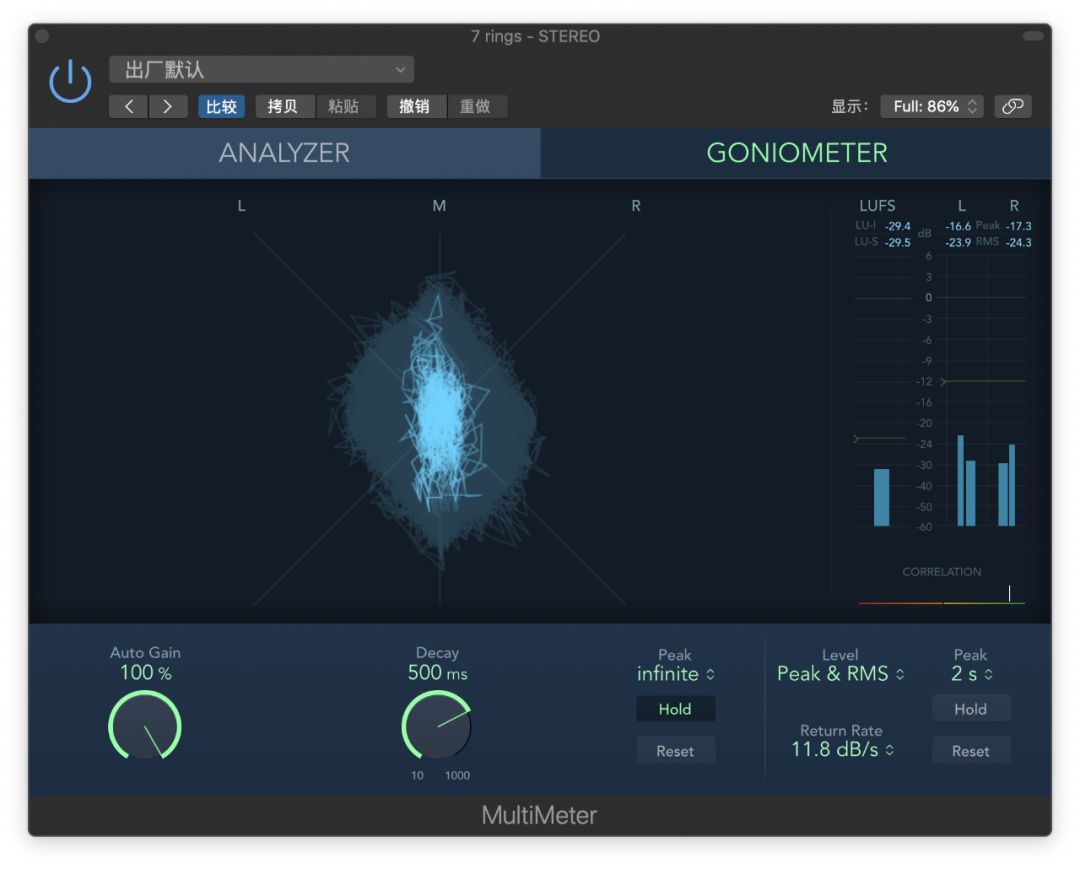Click the LU-I -29.4 reading

(897, 226)
